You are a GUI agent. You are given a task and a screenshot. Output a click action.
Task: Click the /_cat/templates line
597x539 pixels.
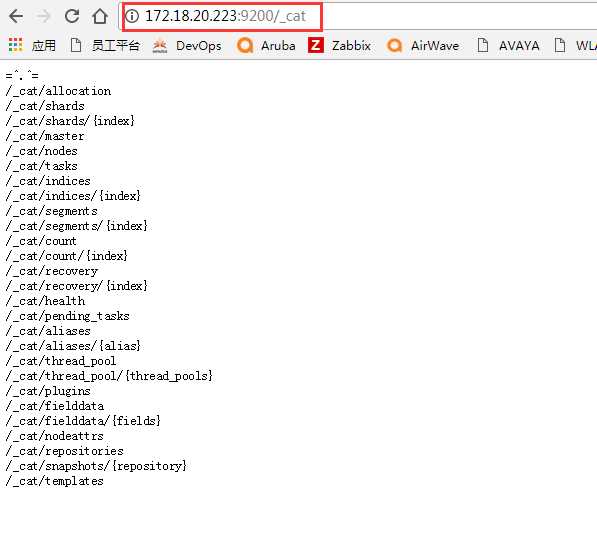[x=54, y=481]
